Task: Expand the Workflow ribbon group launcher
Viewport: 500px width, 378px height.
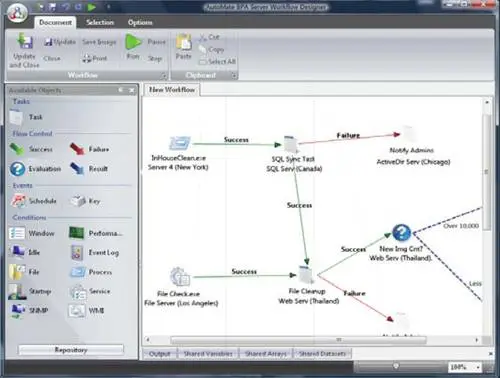Action: [164, 76]
